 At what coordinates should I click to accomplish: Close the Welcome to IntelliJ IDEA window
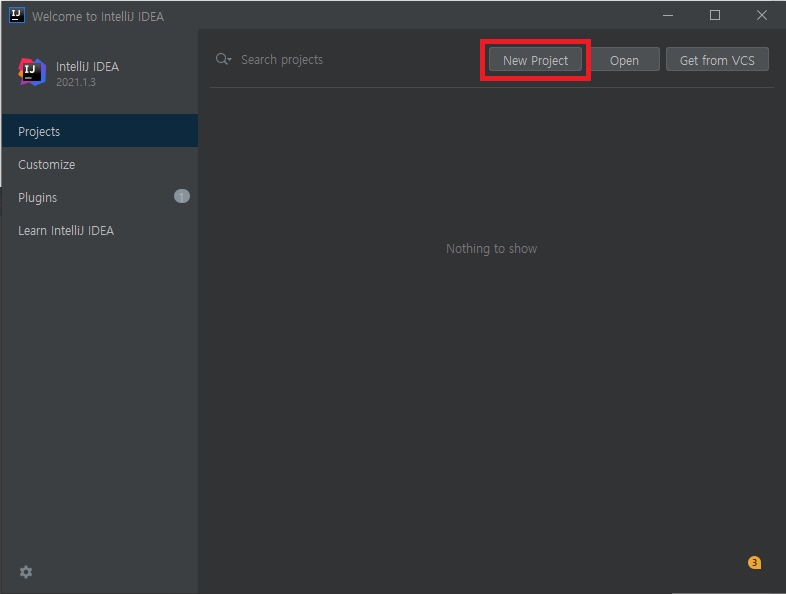(761, 16)
